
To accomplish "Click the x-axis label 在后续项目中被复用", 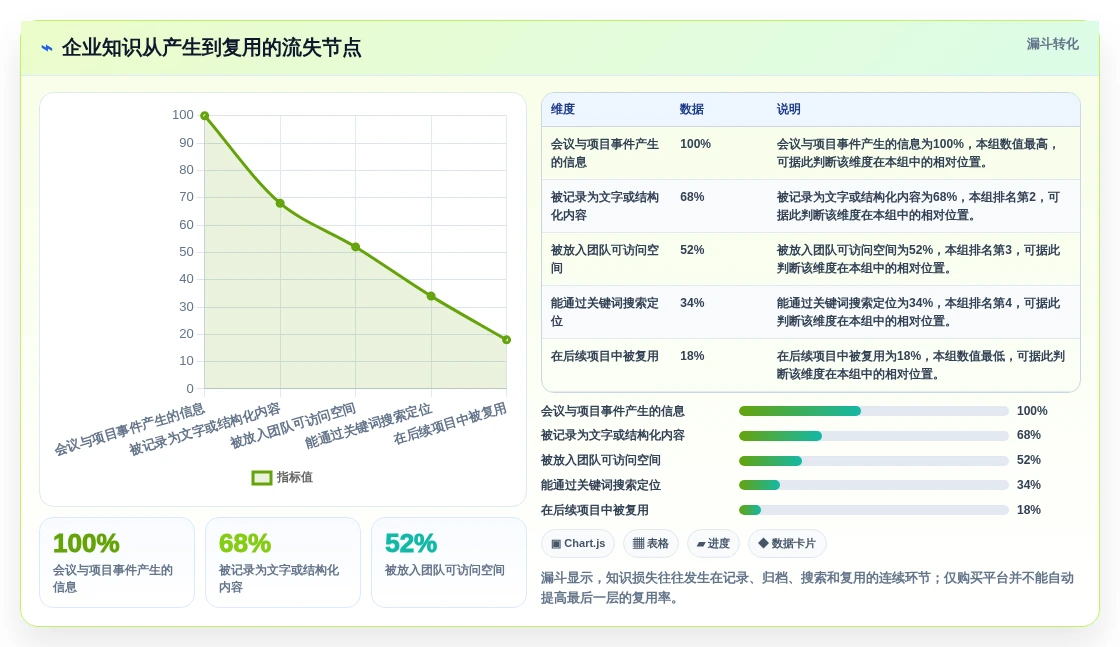I will tap(450, 423).
